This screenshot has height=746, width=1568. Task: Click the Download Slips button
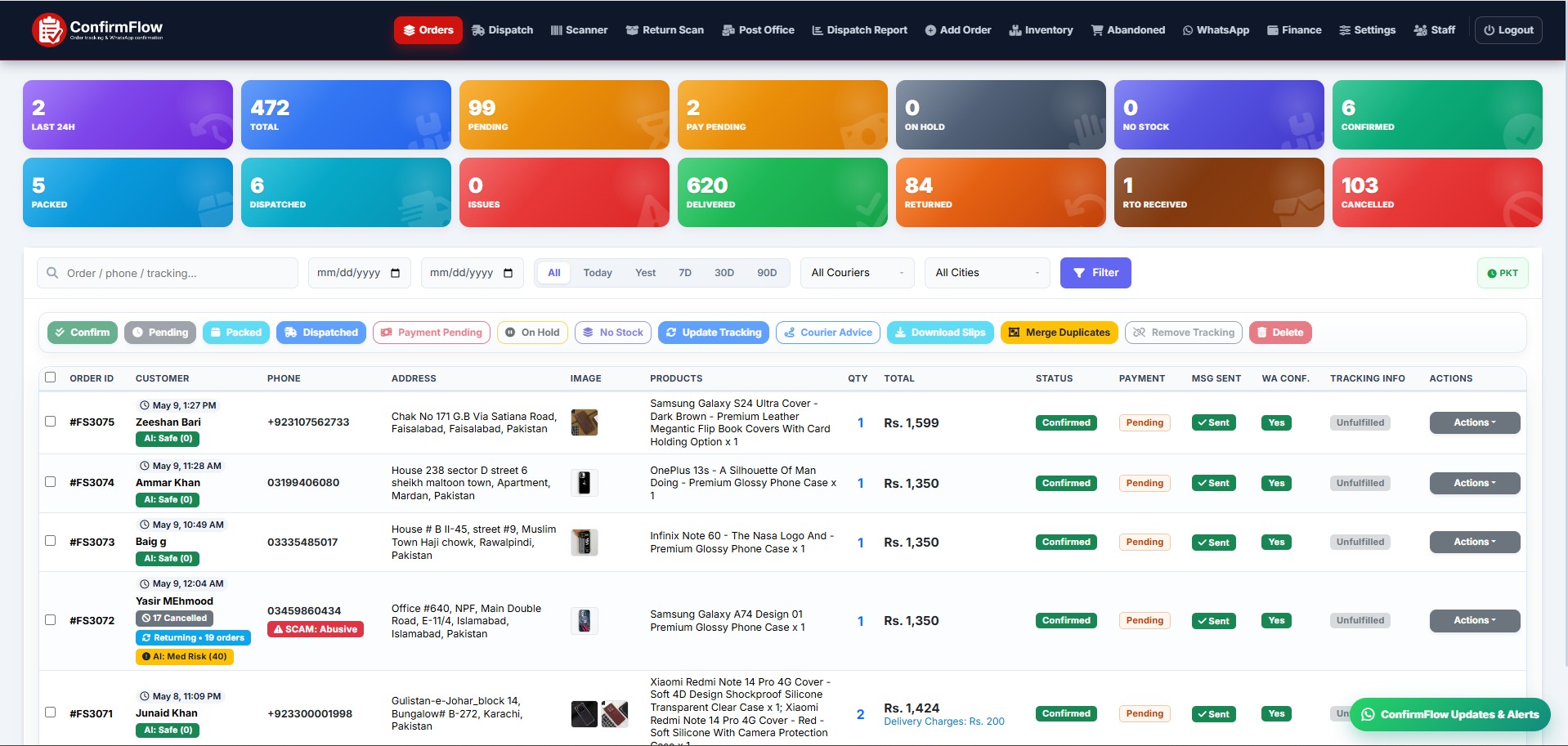coord(940,333)
